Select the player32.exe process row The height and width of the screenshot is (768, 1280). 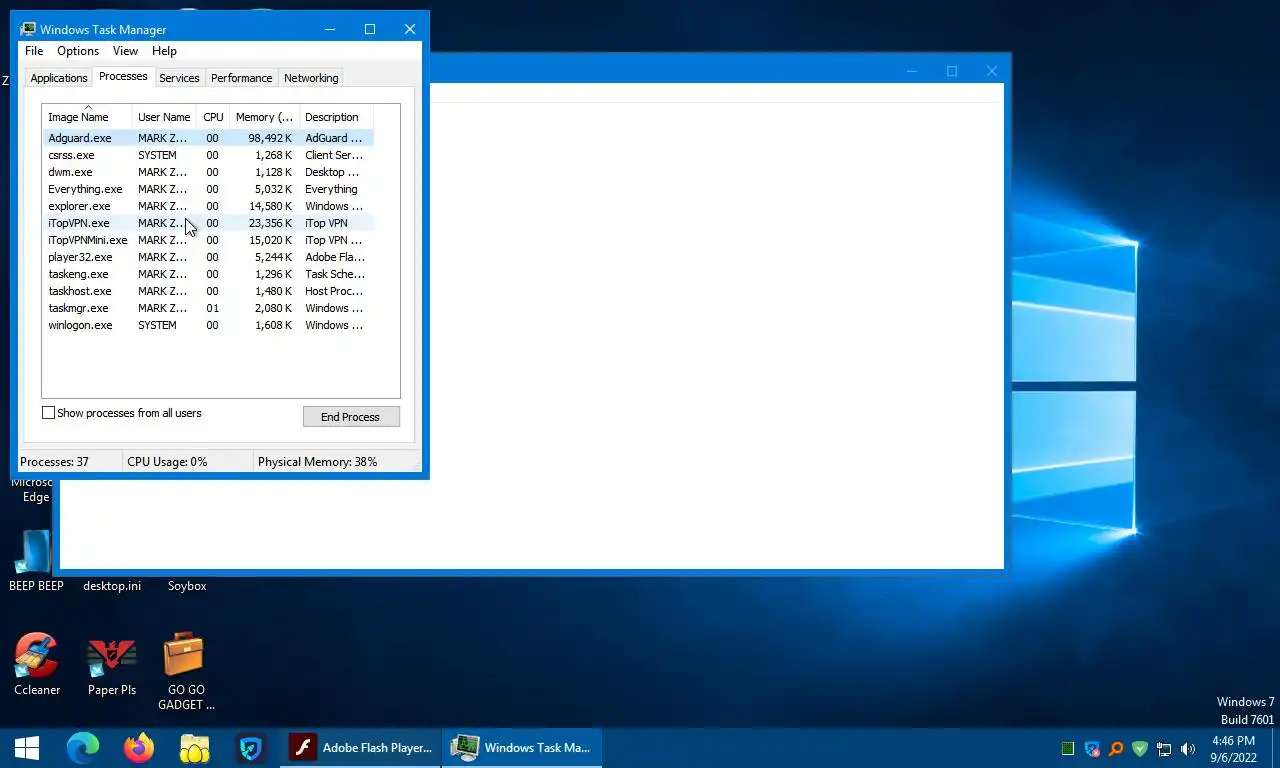[208, 257]
